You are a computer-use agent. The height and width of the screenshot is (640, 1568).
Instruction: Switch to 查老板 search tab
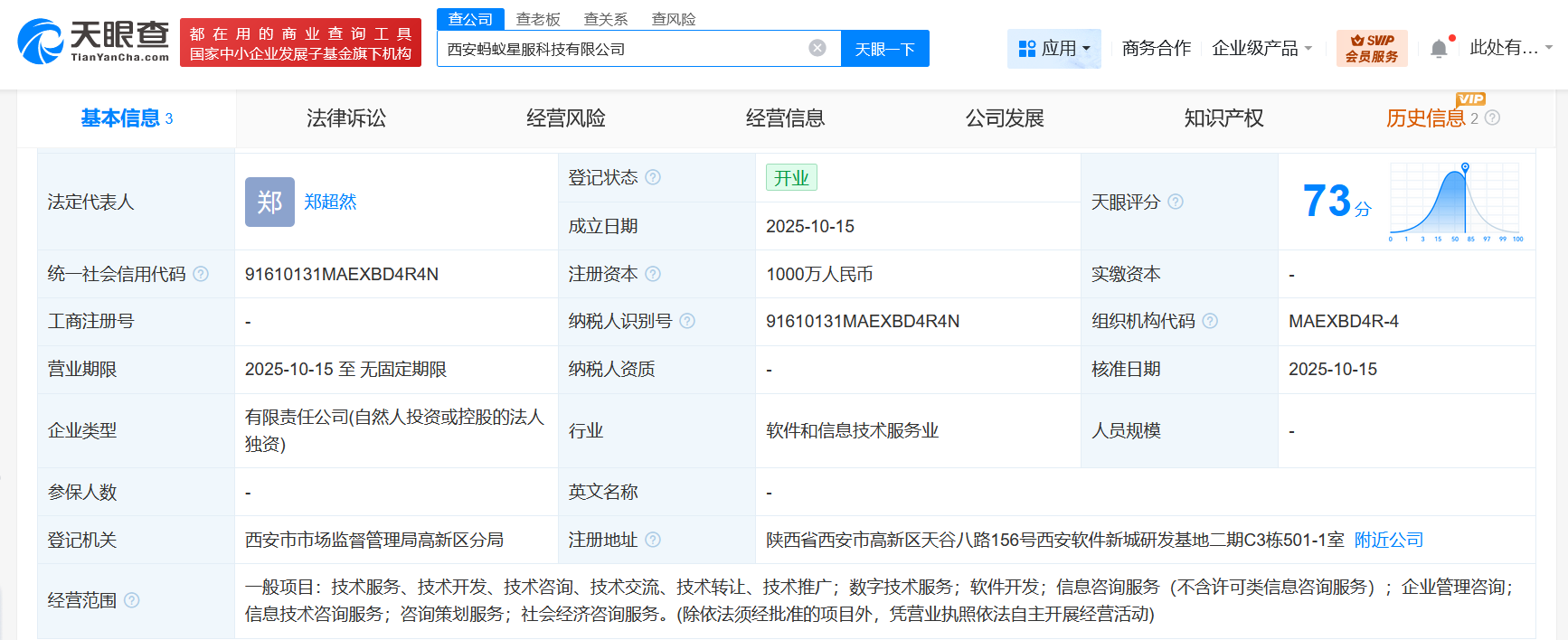538,19
